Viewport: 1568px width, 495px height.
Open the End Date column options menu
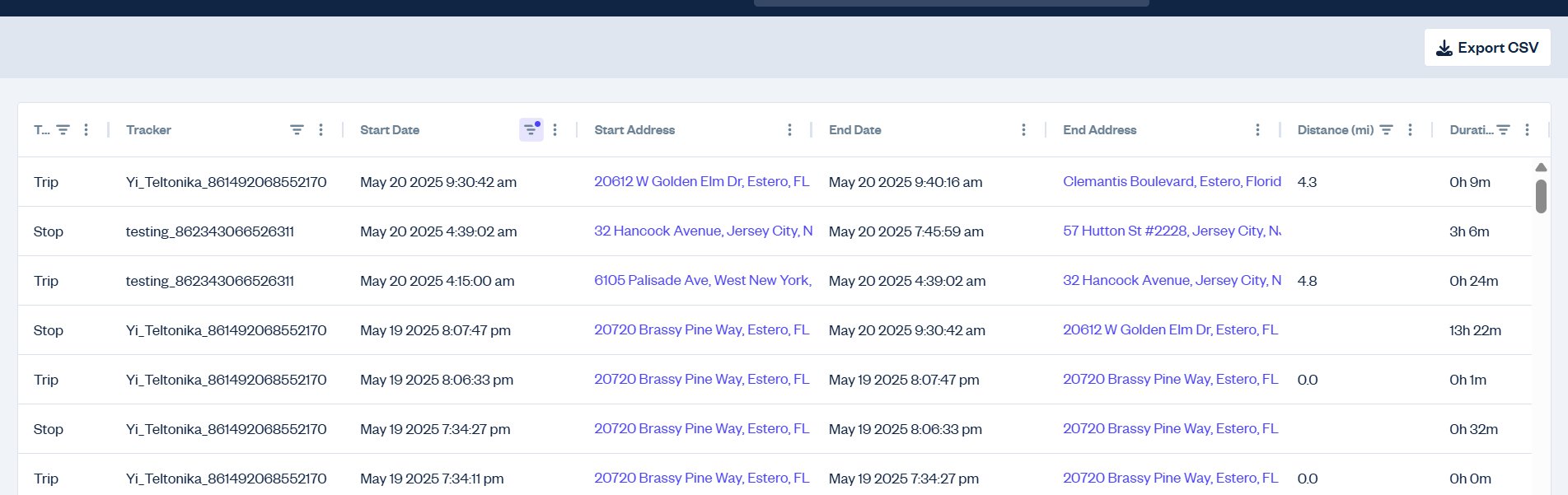(x=1023, y=130)
